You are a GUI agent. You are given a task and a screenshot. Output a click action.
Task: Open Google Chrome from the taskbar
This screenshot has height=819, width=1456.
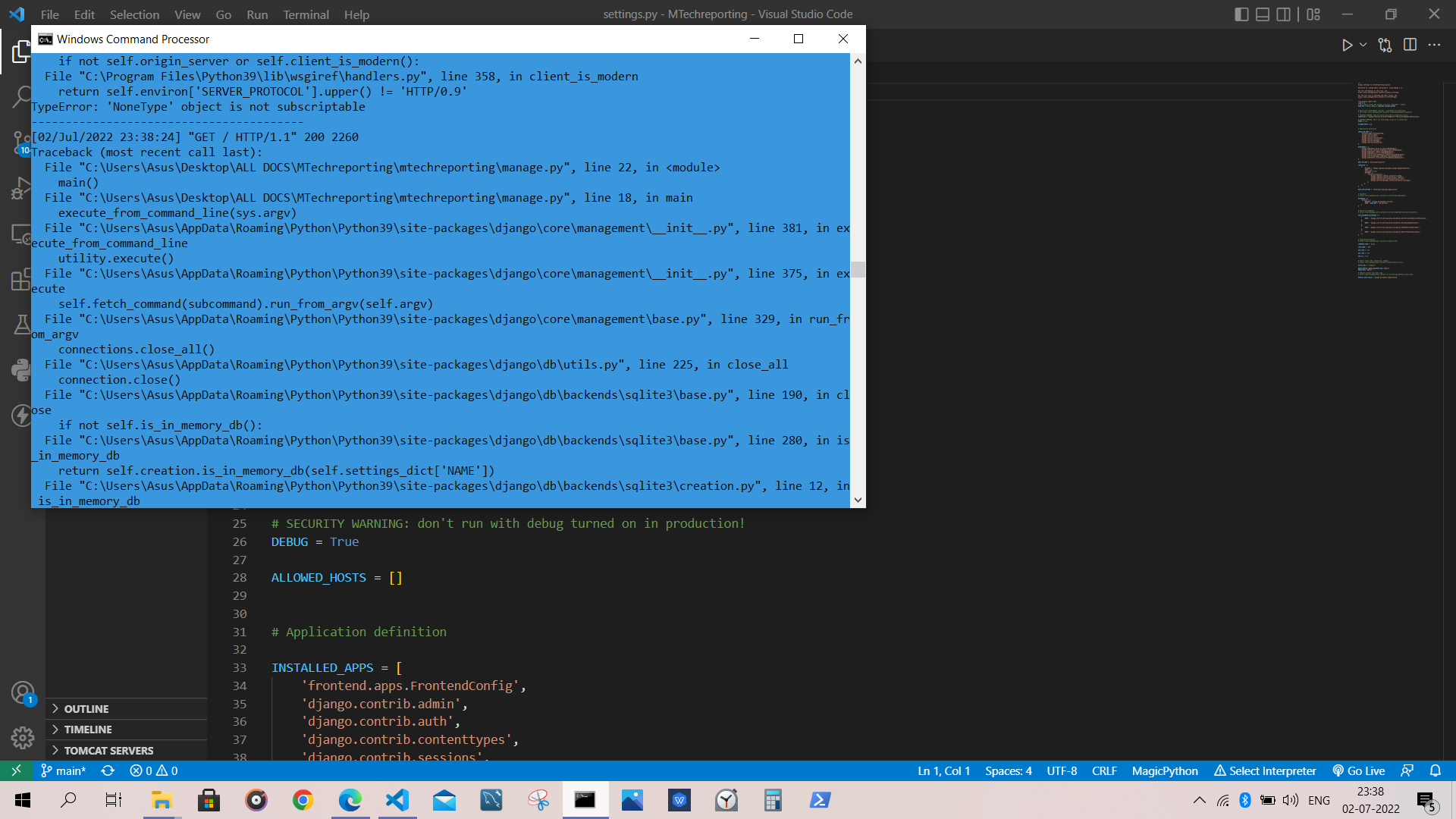tap(303, 800)
